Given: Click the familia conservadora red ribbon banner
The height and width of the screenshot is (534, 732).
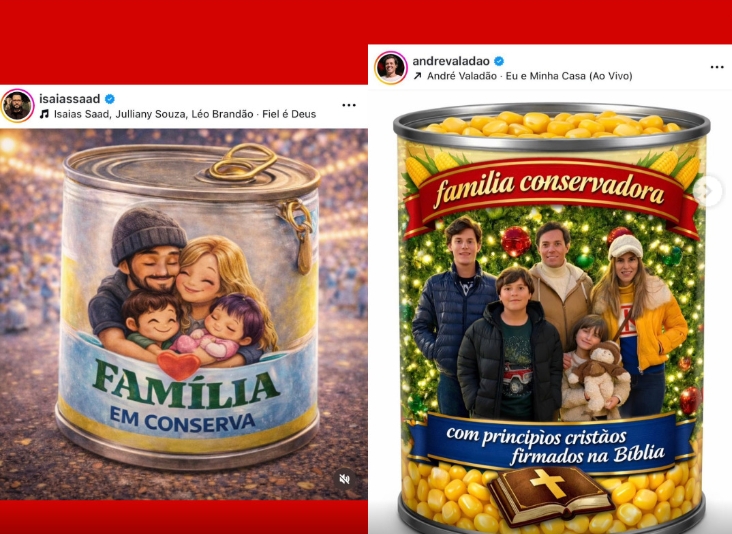Looking at the screenshot, I should pyautogui.click(x=551, y=195).
